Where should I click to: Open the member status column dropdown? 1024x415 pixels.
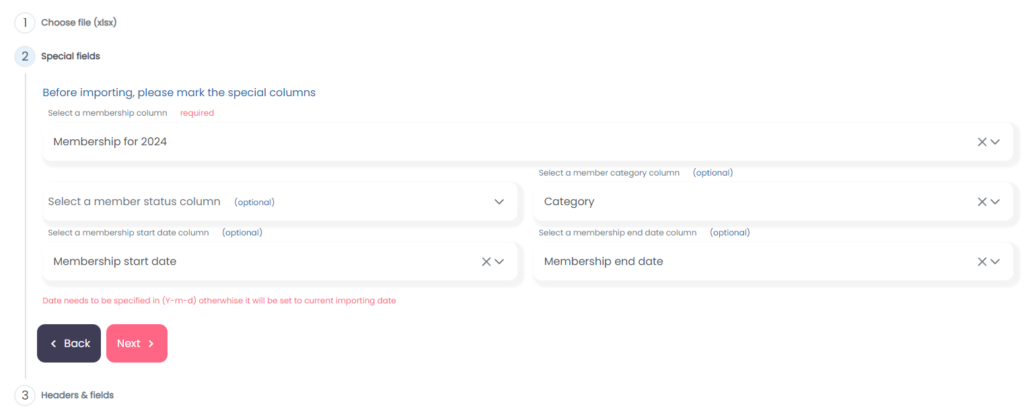(x=280, y=202)
